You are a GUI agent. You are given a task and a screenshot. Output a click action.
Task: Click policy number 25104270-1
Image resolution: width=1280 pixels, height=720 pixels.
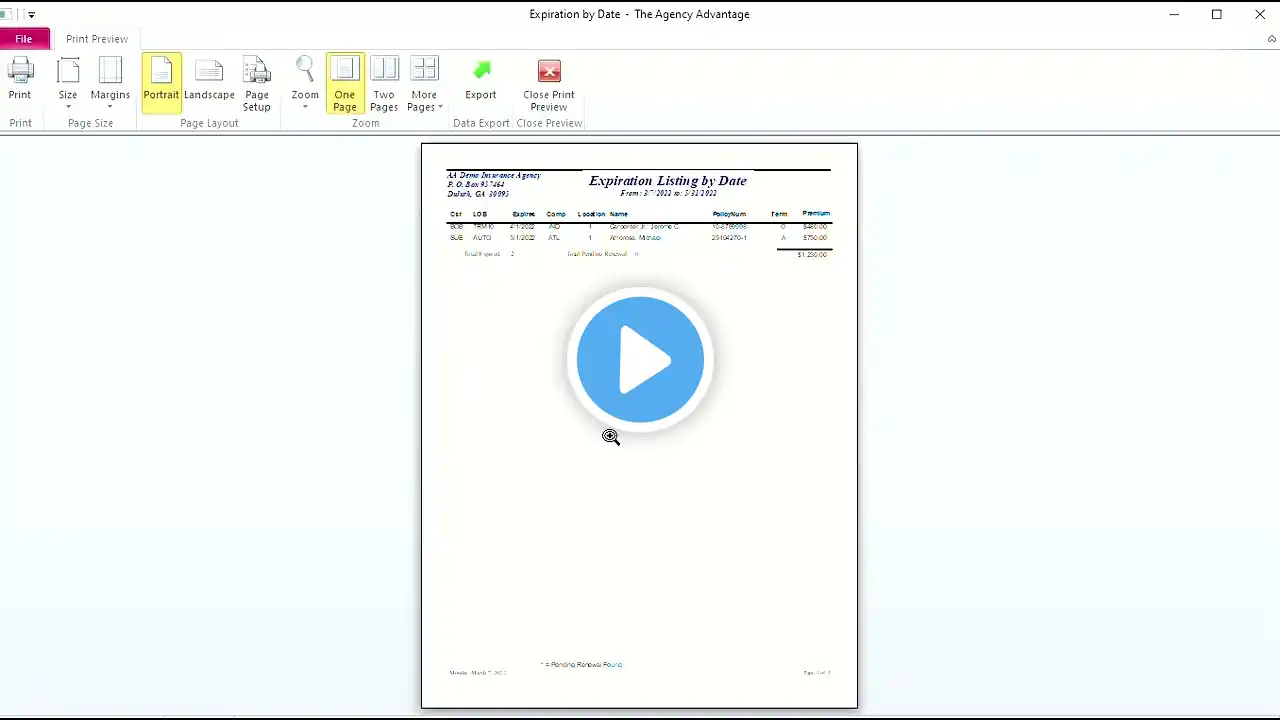point(729,238)
